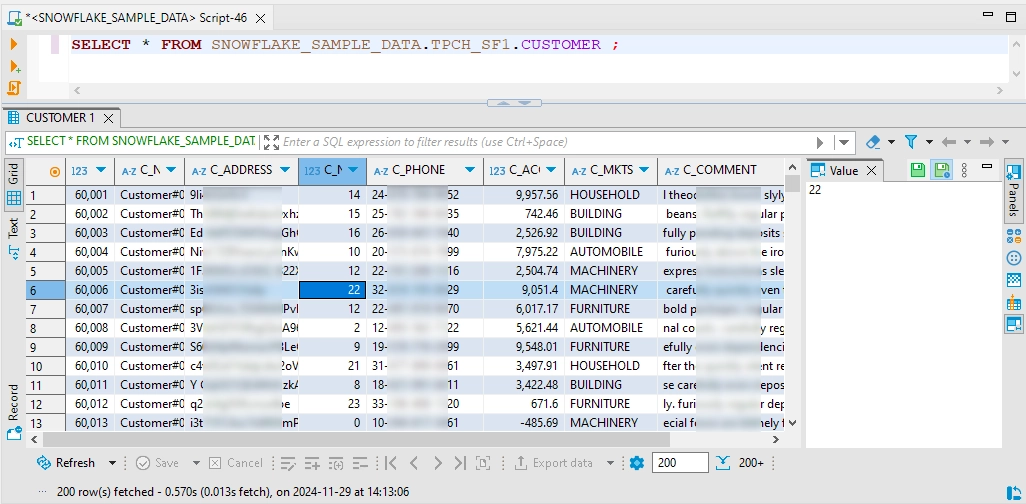The height and width of the screenshot is (504, 1026).
Task: Switch to Grid view mode
Action: (14, 184)
